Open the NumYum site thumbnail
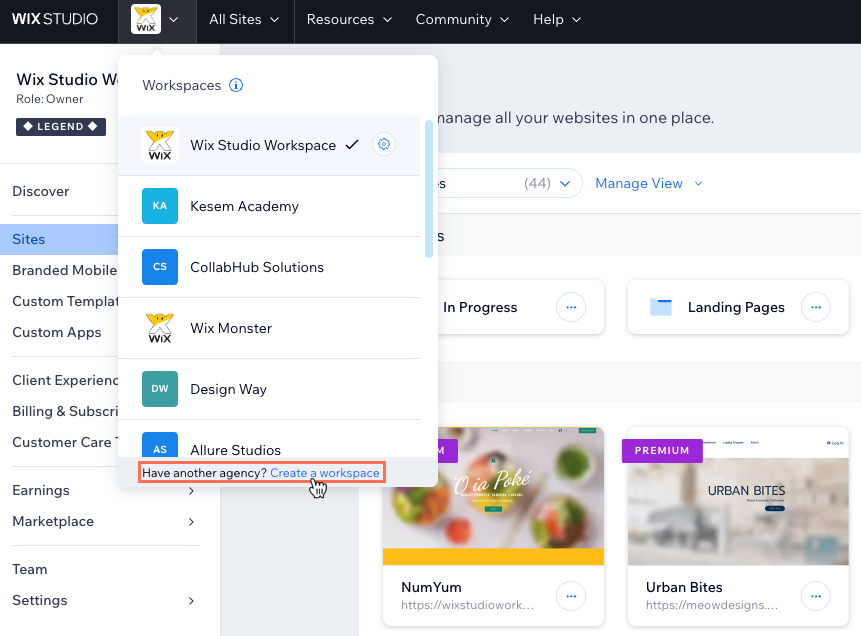This screenshot has height=636, width=861. [x=493, y=496]
